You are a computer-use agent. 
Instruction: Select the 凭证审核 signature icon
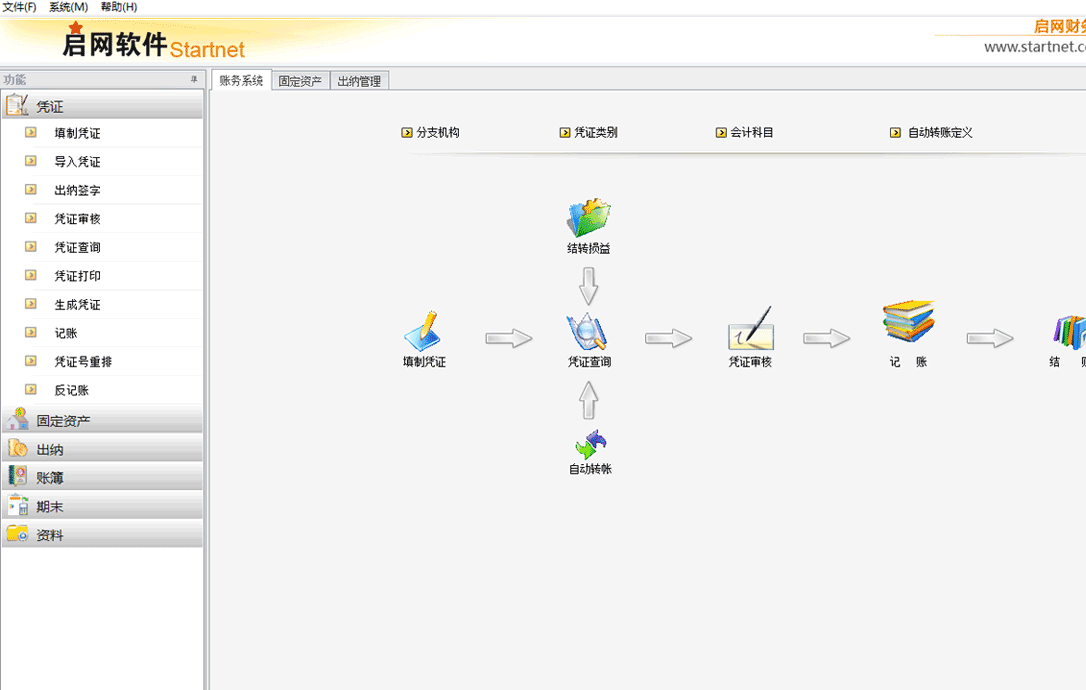tap(750, 329)
